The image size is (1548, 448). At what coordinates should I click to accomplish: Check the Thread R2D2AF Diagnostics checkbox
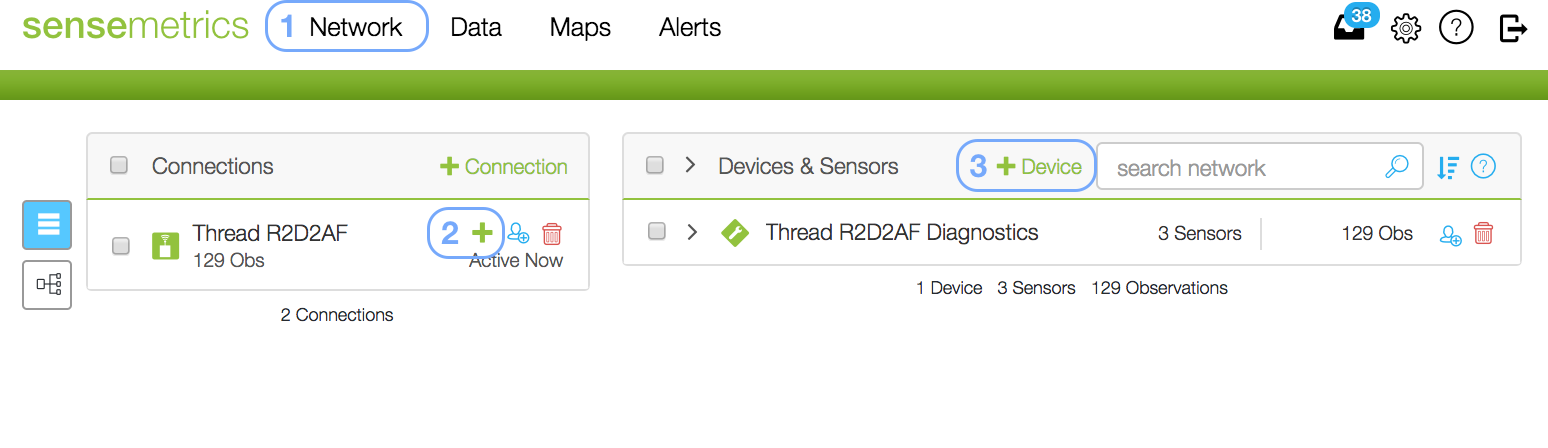(x=657, y=231)
